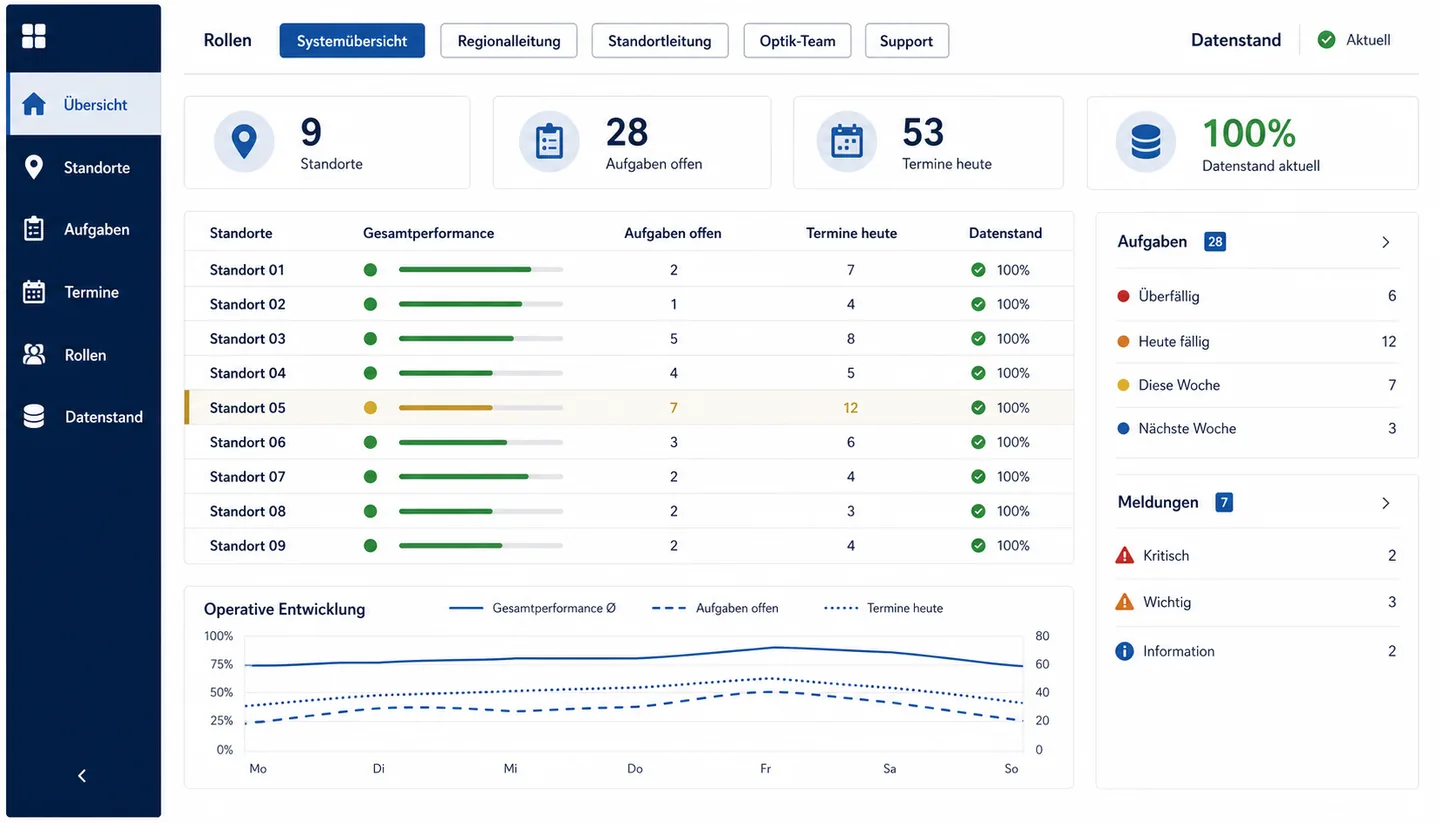Open Termine in the sidebar menu
Viewport: 1440px width, 823px height.
[85, 292]
